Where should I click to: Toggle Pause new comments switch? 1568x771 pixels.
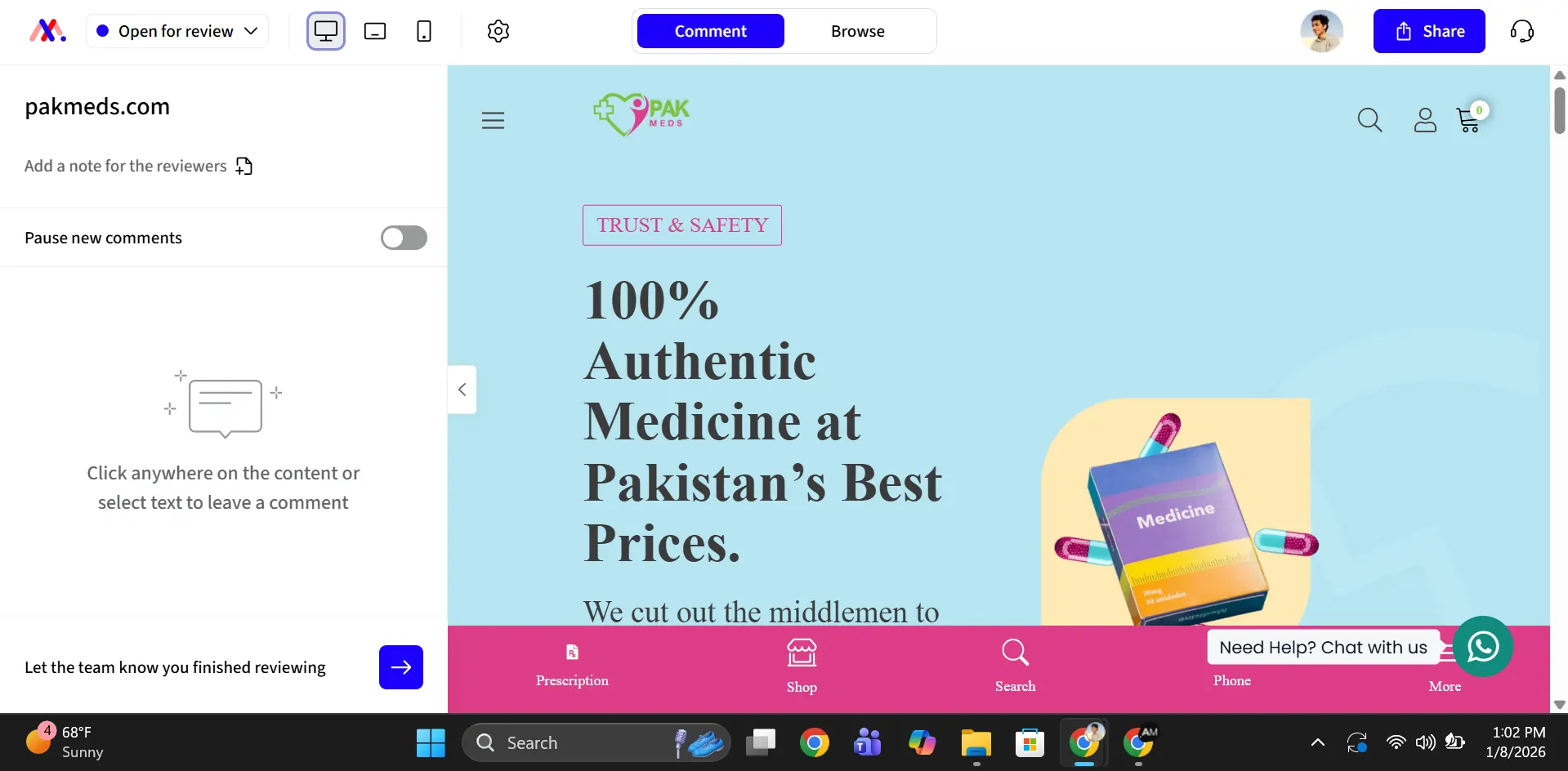(404, 238)
